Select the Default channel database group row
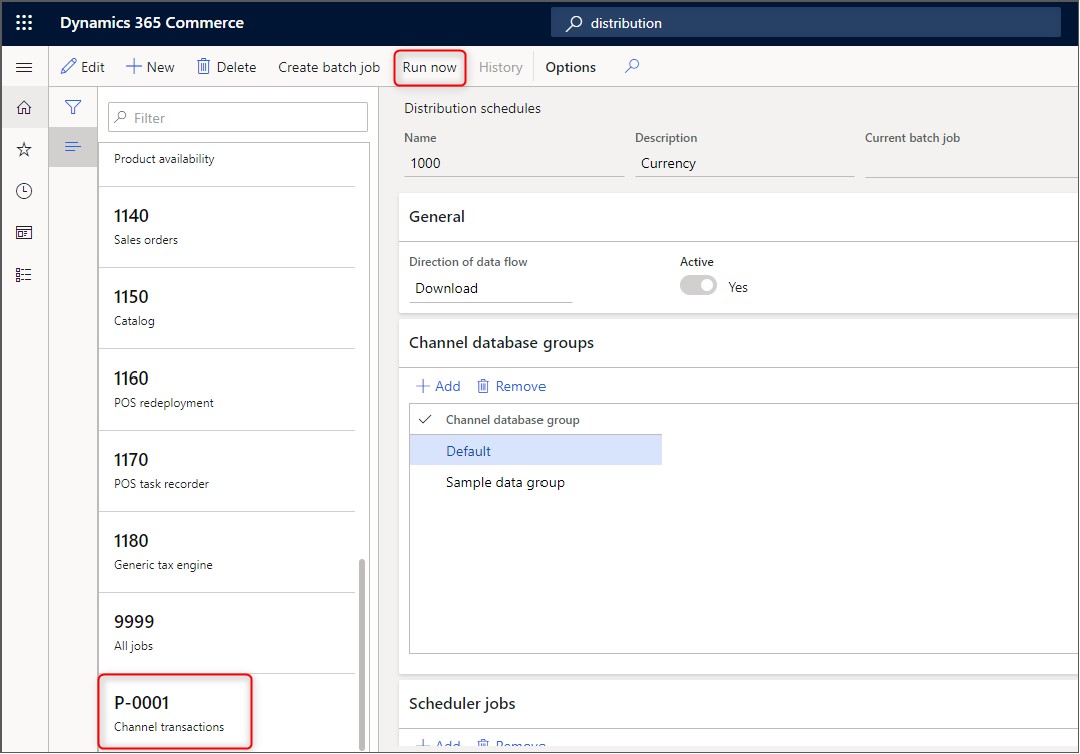 coord(536,450)
